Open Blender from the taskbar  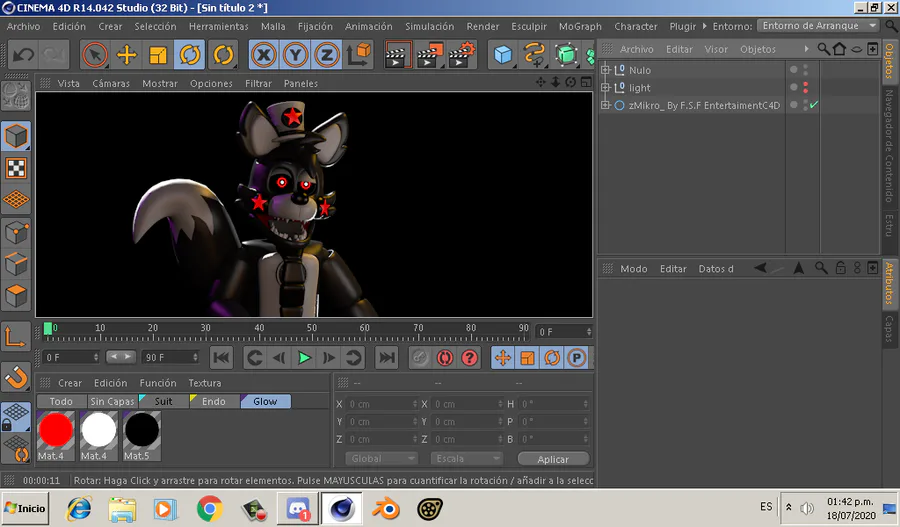click(386, 509)
